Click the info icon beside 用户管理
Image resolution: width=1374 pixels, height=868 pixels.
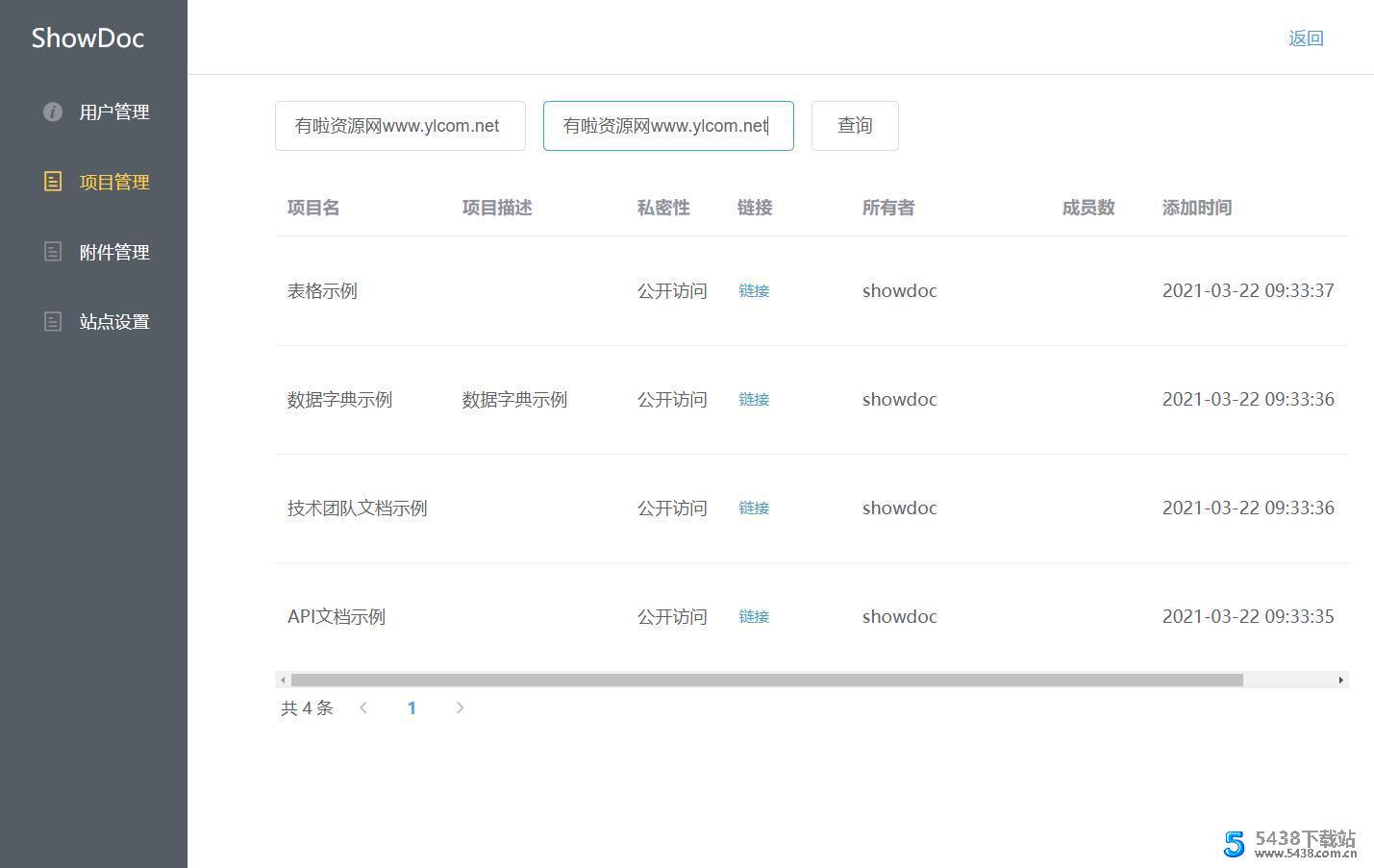pos(53,112)
